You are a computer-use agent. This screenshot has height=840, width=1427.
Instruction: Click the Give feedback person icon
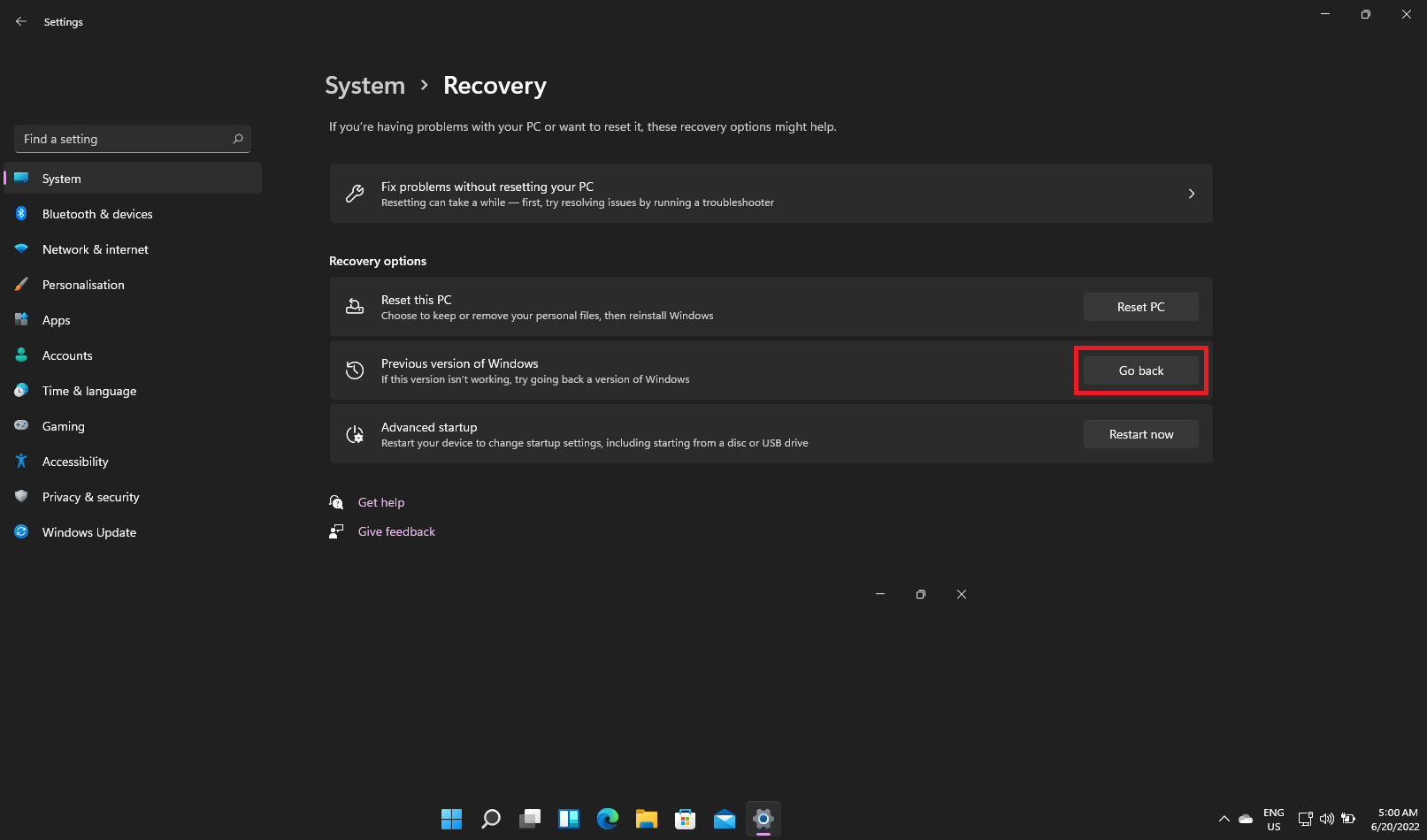coord(336,531)
